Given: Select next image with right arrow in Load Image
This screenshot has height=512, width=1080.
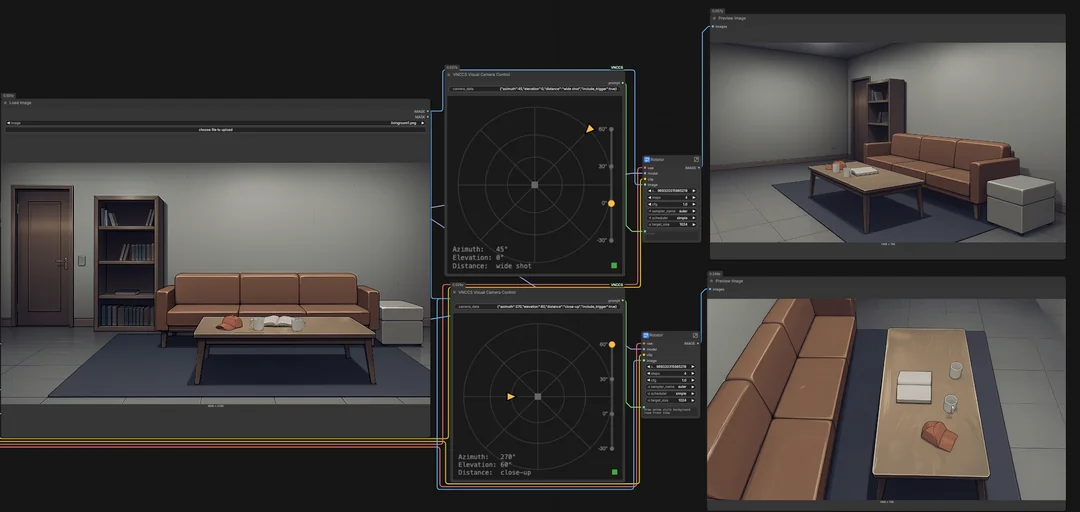Looking at the screenshot, I should coord(423,123).
